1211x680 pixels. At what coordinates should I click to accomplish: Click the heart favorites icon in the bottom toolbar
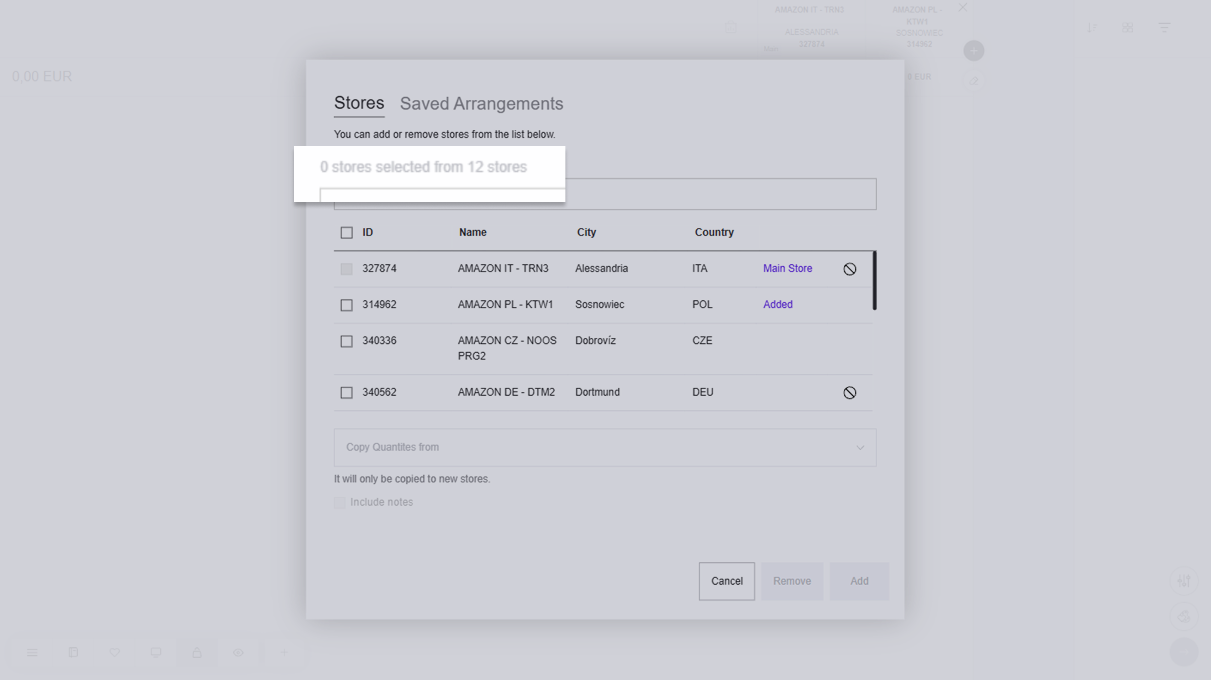(x=115, y=653)
